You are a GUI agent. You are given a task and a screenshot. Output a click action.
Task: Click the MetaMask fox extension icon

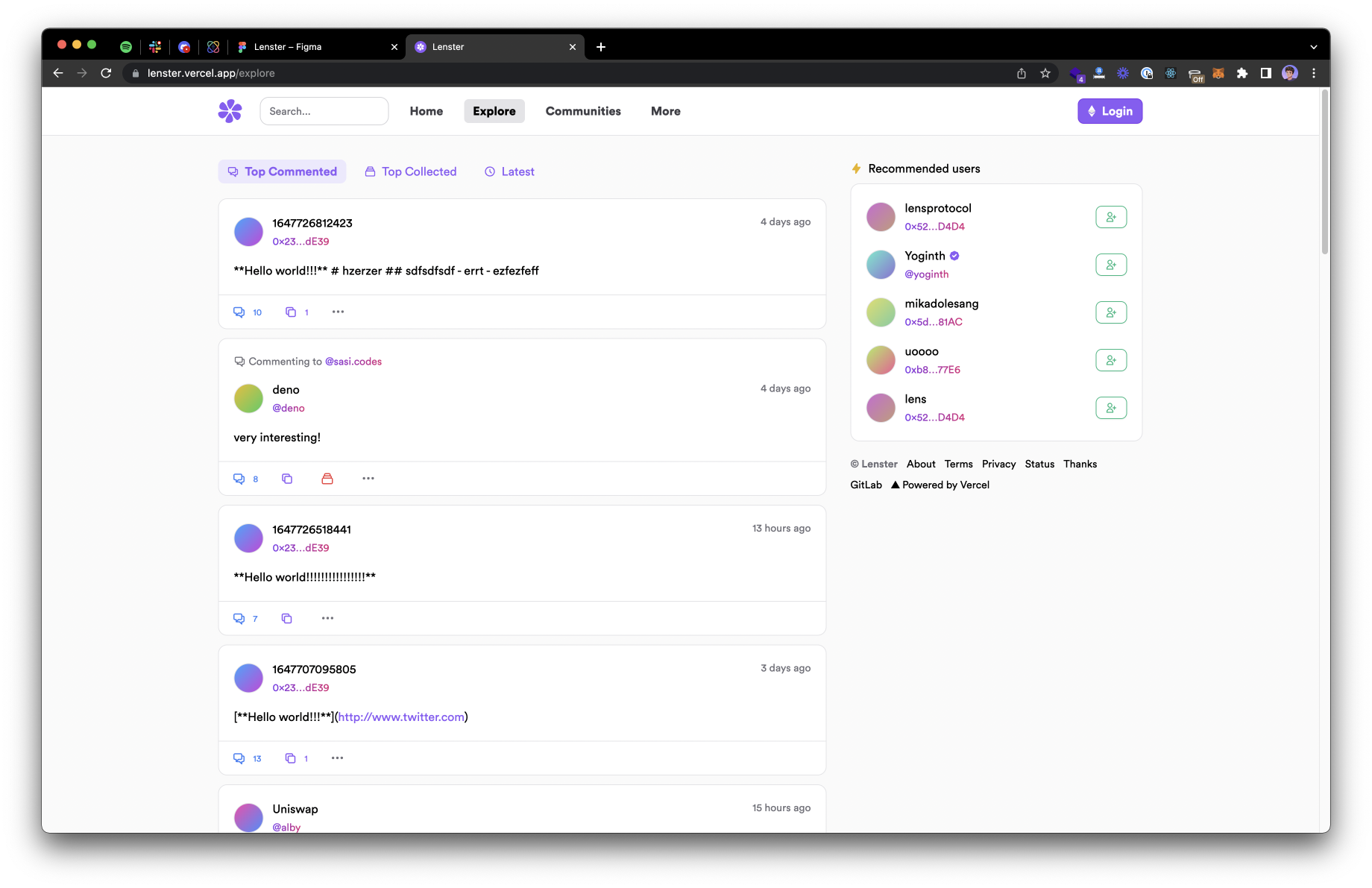click(1218, 73)
